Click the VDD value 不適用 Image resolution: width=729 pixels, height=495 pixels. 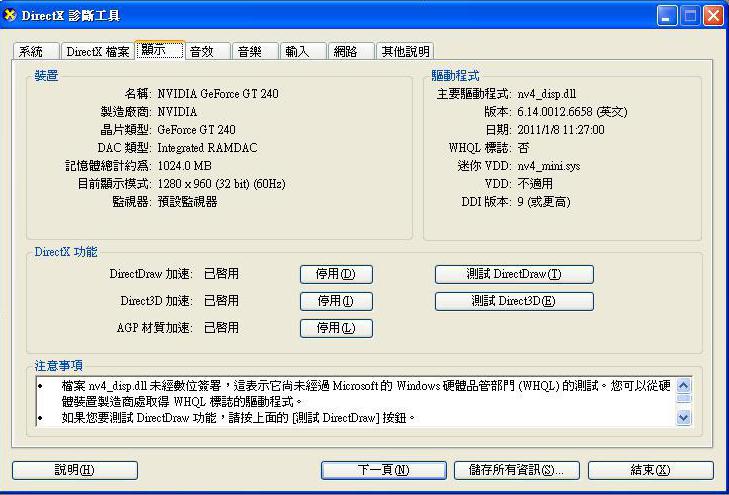(535, 184)
